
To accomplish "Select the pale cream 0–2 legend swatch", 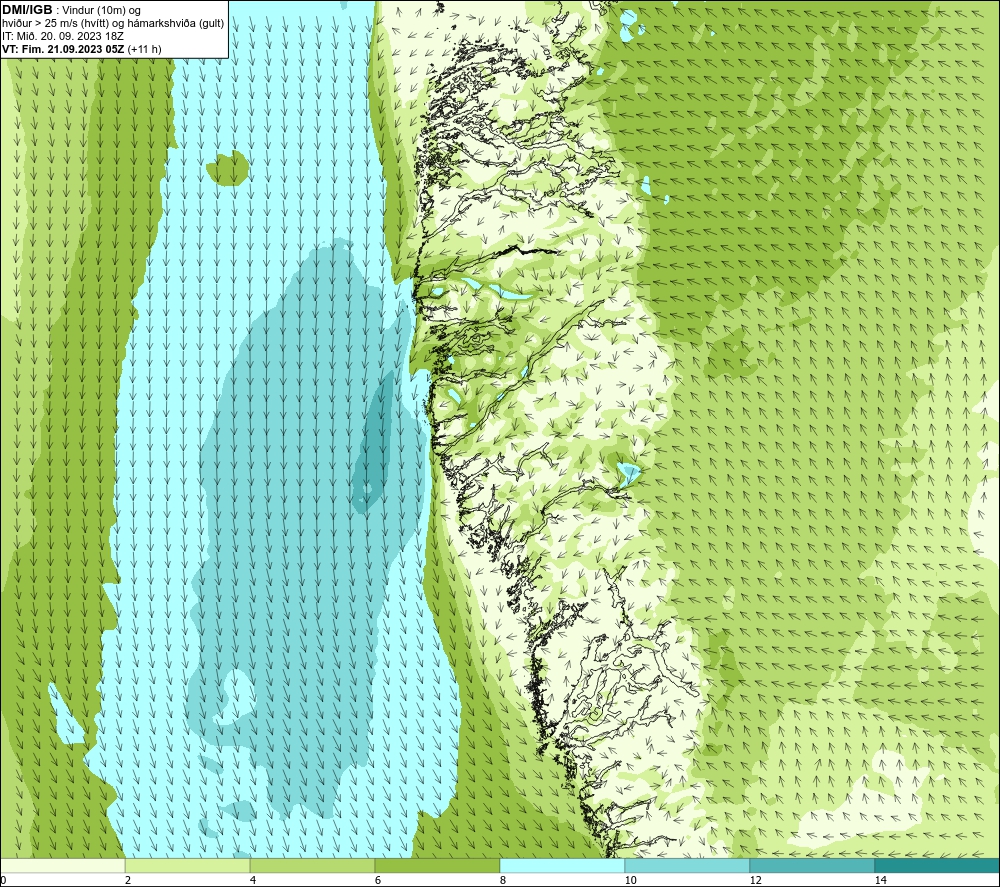I will pyautogui.click(x=62, y=865).
